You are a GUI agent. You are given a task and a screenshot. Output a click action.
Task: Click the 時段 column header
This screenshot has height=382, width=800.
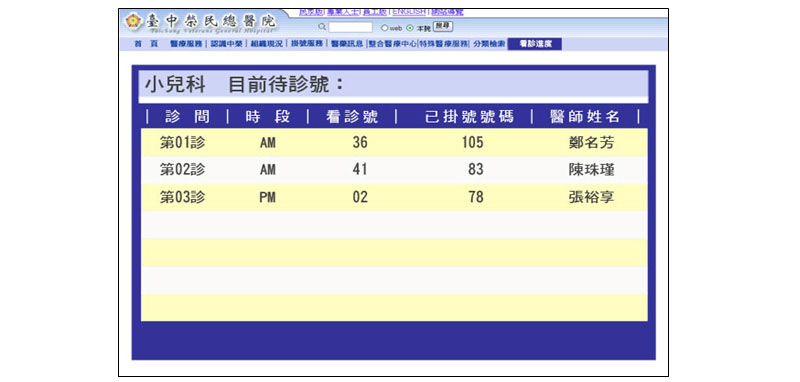pos(268,117)
